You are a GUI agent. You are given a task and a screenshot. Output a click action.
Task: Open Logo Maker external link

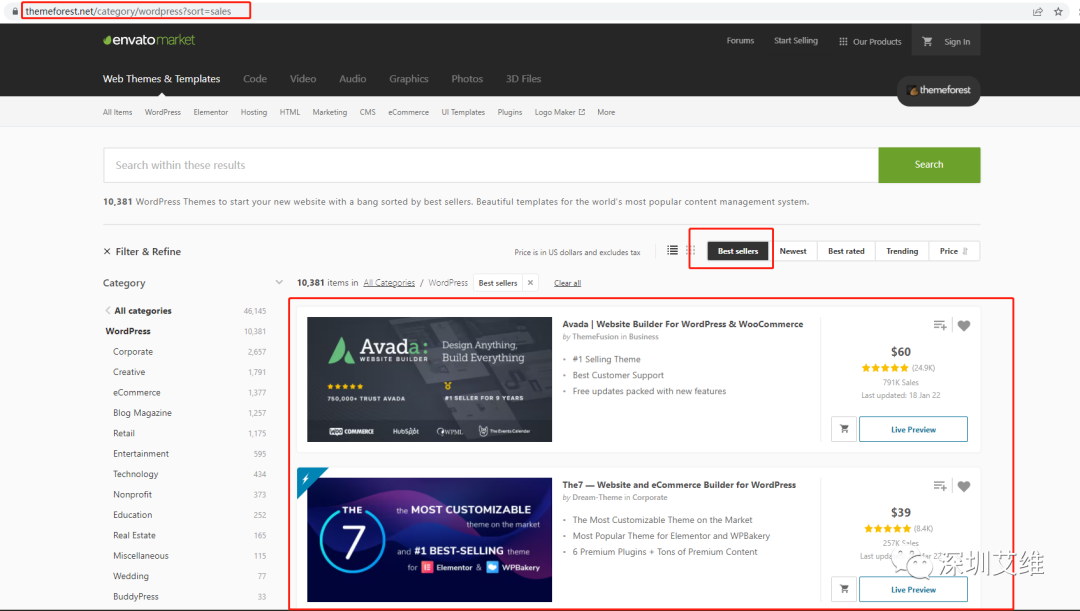coord(559,112)
